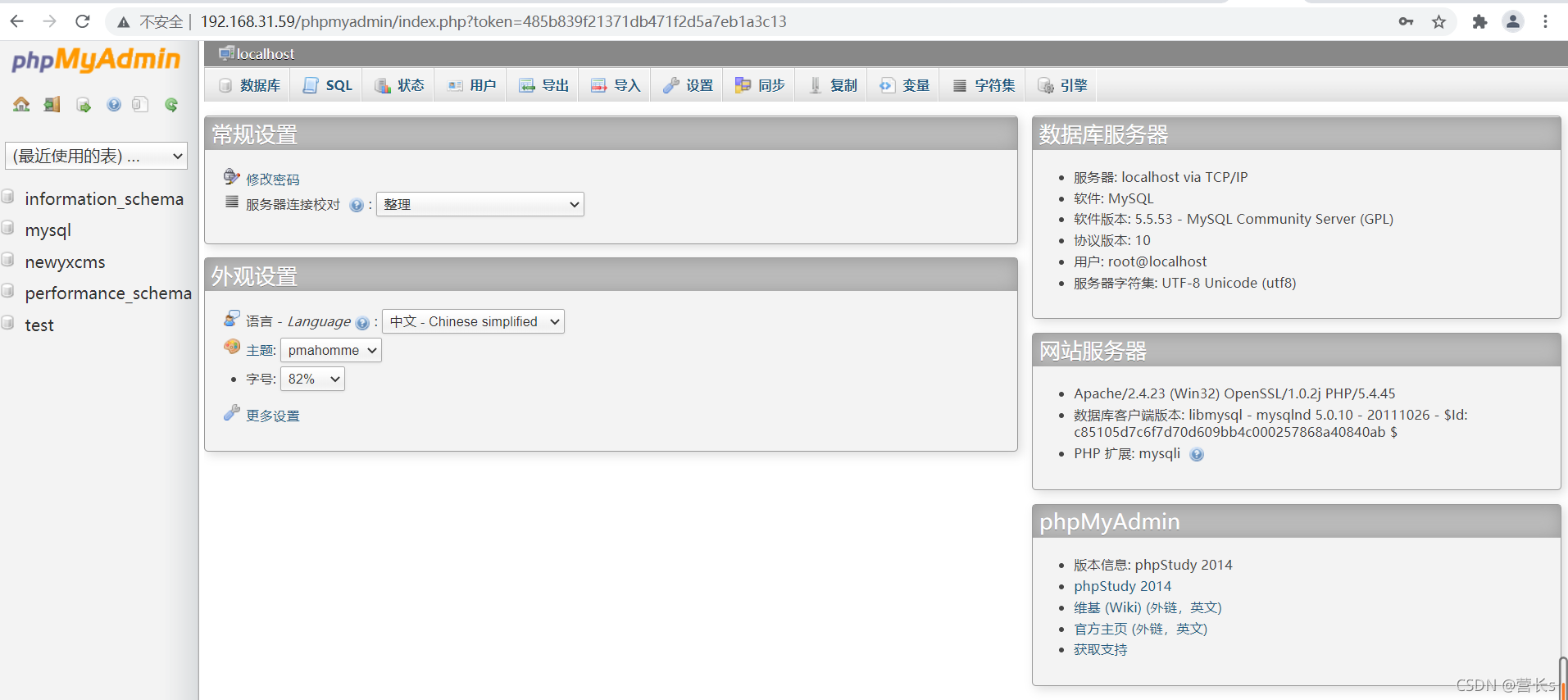
Task: Open the 复制 tab
Action: 832,85
